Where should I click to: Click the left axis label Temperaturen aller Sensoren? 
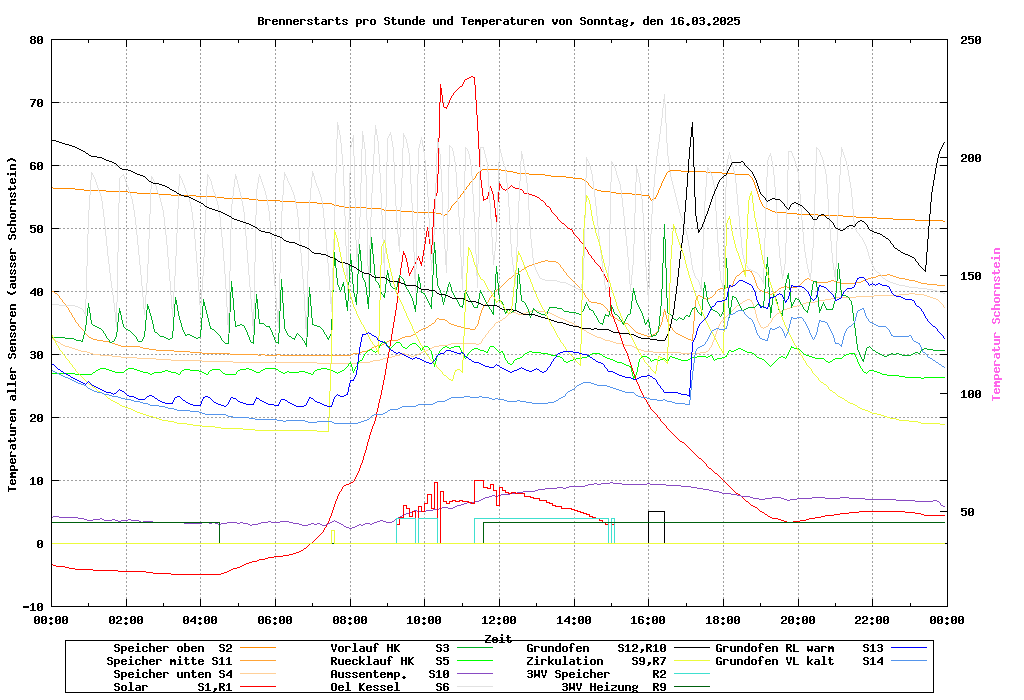coord(12,323)
